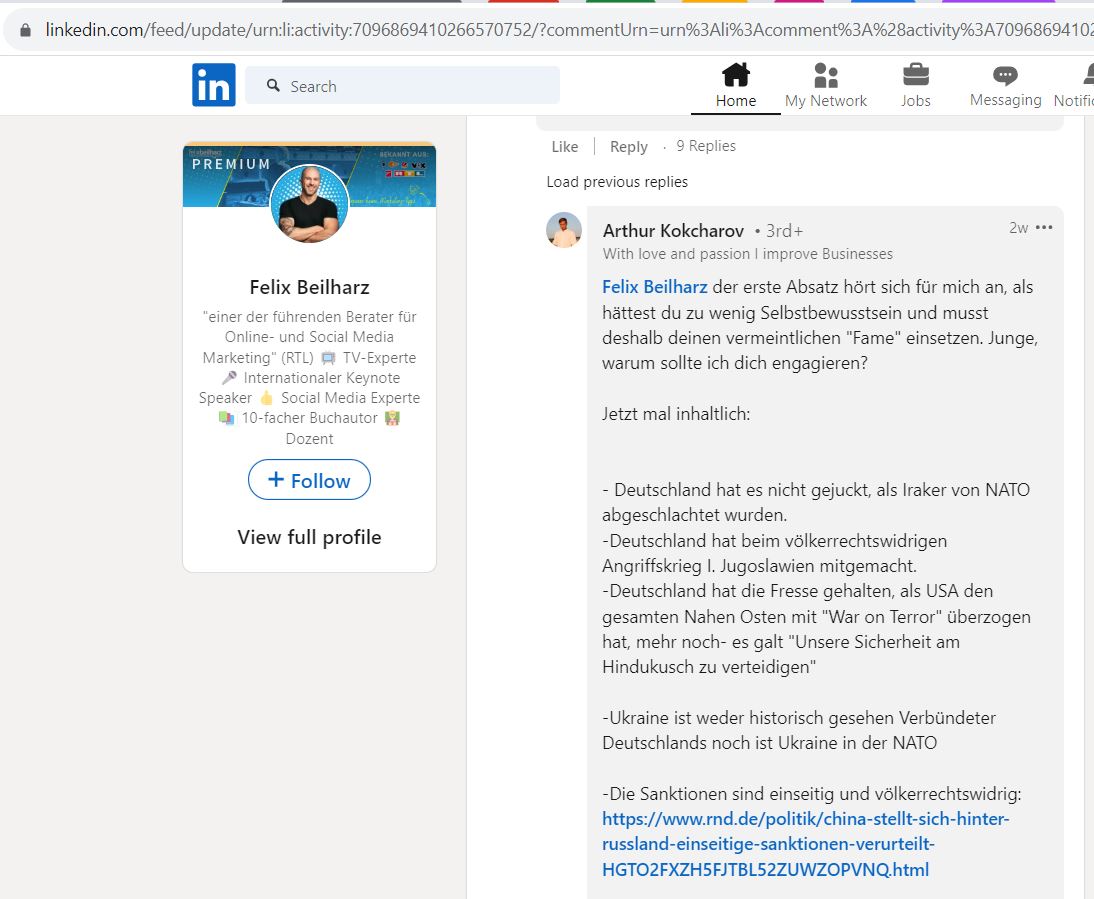Open Arthur Kokcharov's name link

[673, 231]
